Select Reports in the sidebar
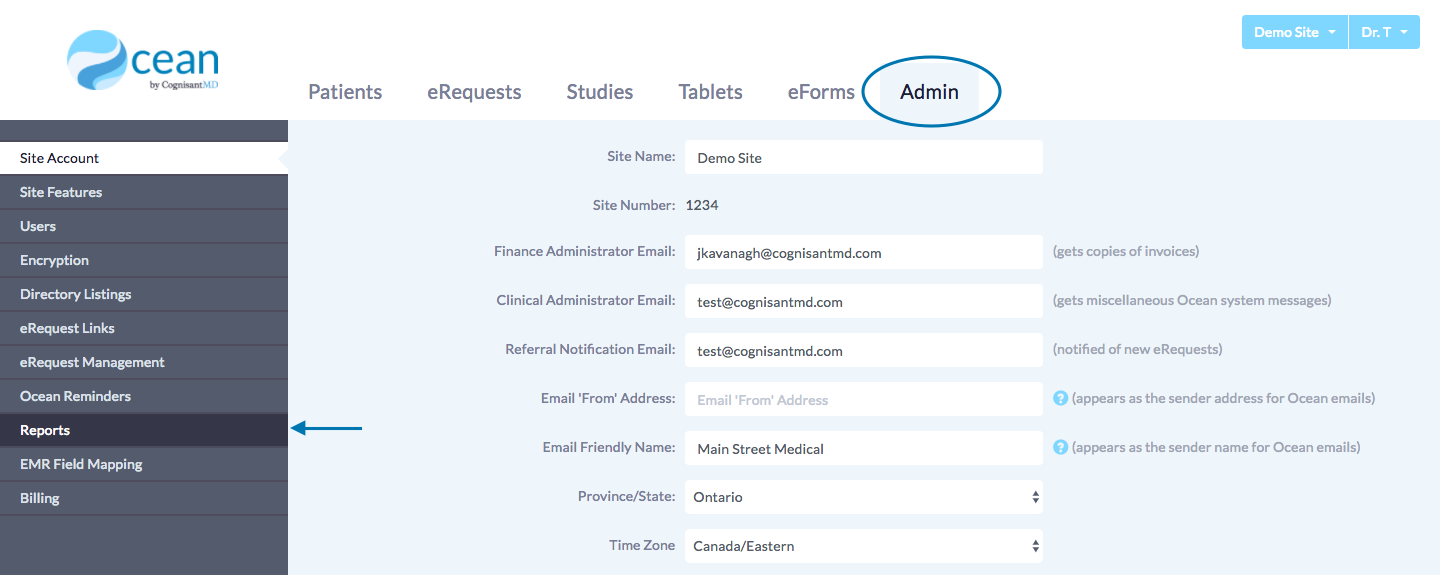Screen dimensions: 1440x575 (x=45, y=430)
